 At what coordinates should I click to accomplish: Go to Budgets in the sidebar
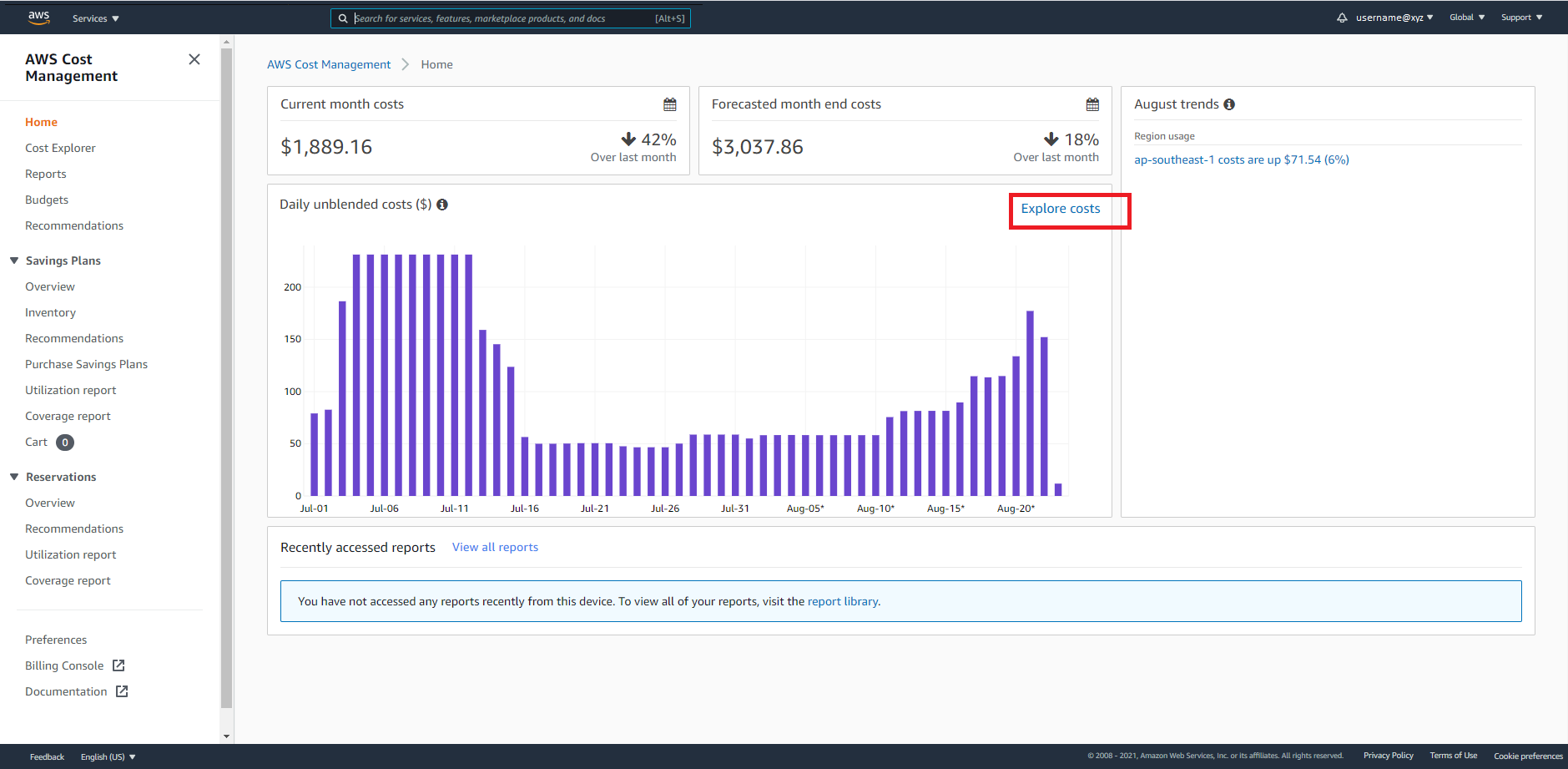tap(47, 200)
